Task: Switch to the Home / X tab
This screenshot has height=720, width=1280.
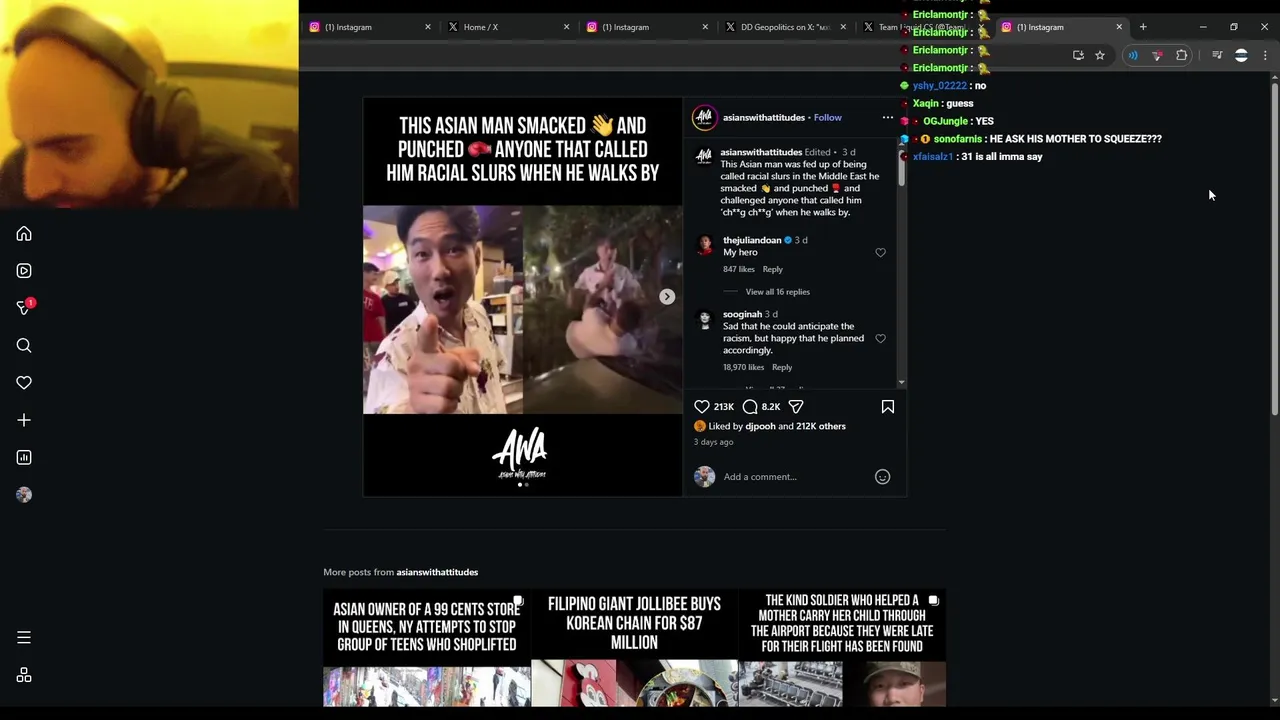Action: coord(507,27)
